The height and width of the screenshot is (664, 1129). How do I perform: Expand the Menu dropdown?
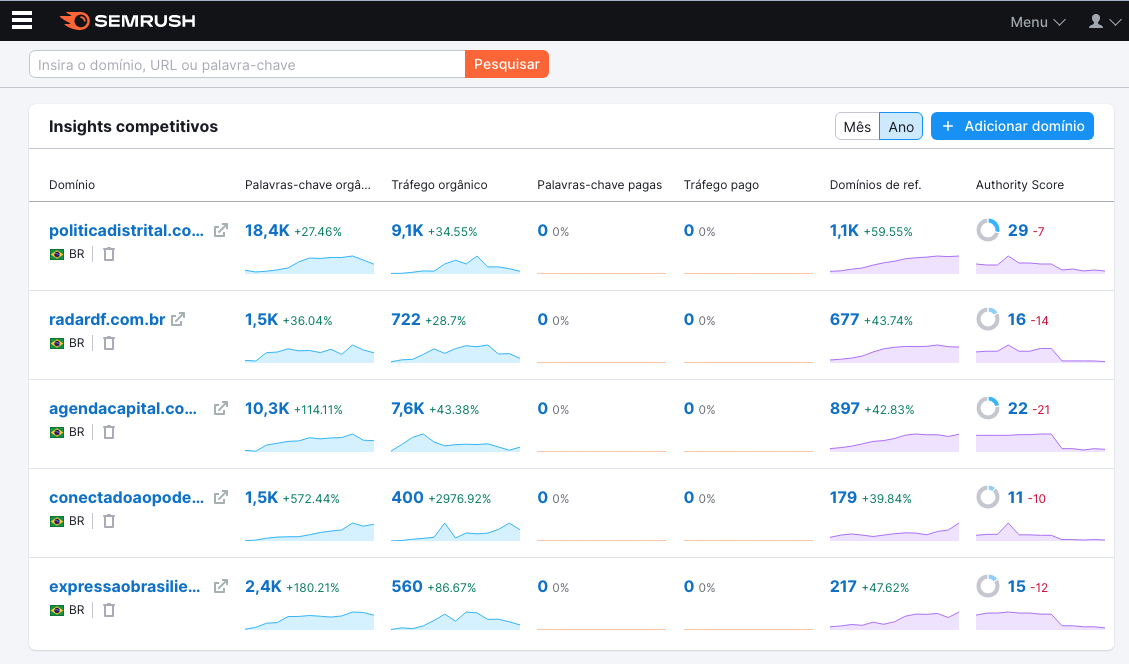click(1037, 22)
